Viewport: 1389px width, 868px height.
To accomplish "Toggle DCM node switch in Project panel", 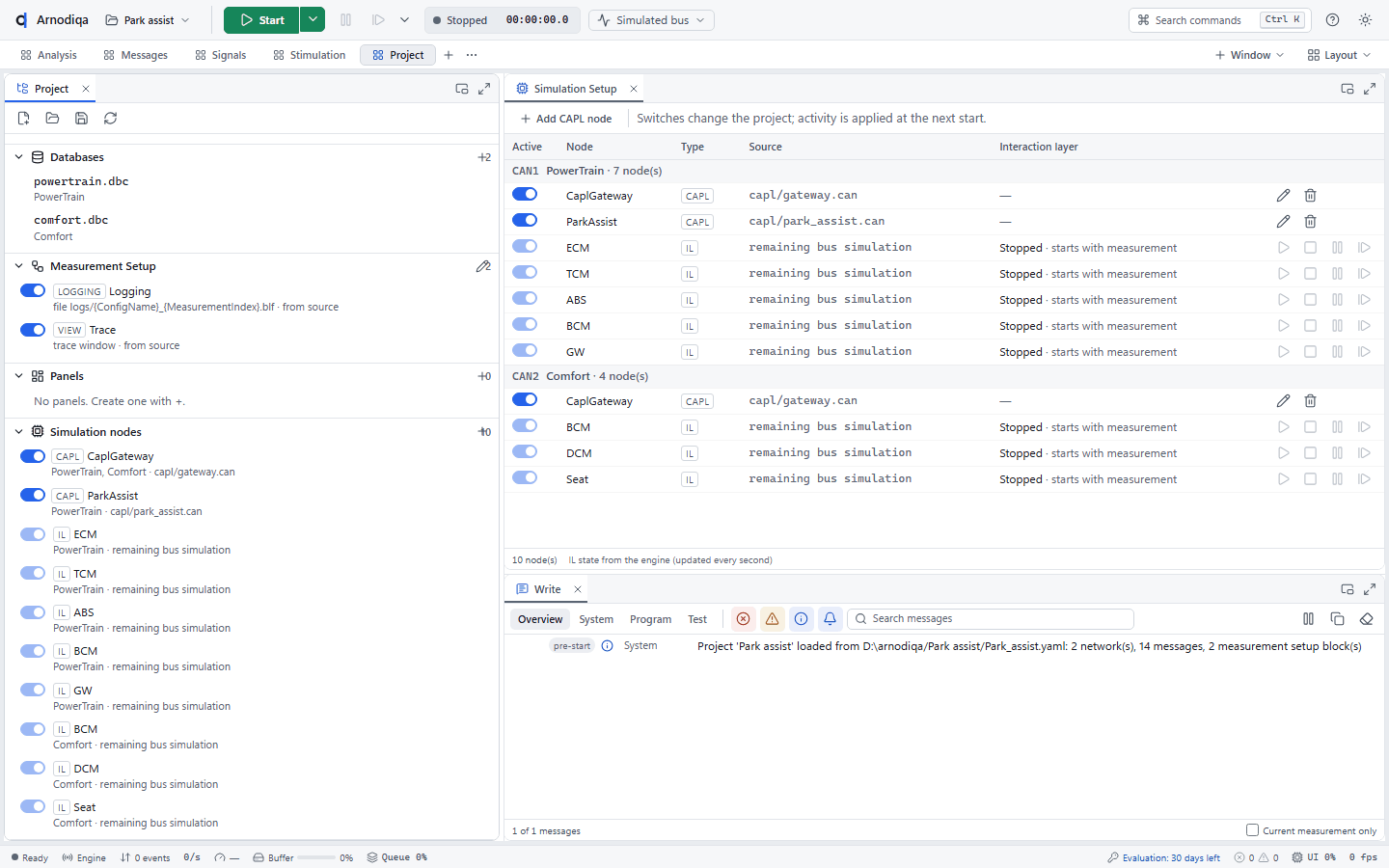I will [33, 768].
